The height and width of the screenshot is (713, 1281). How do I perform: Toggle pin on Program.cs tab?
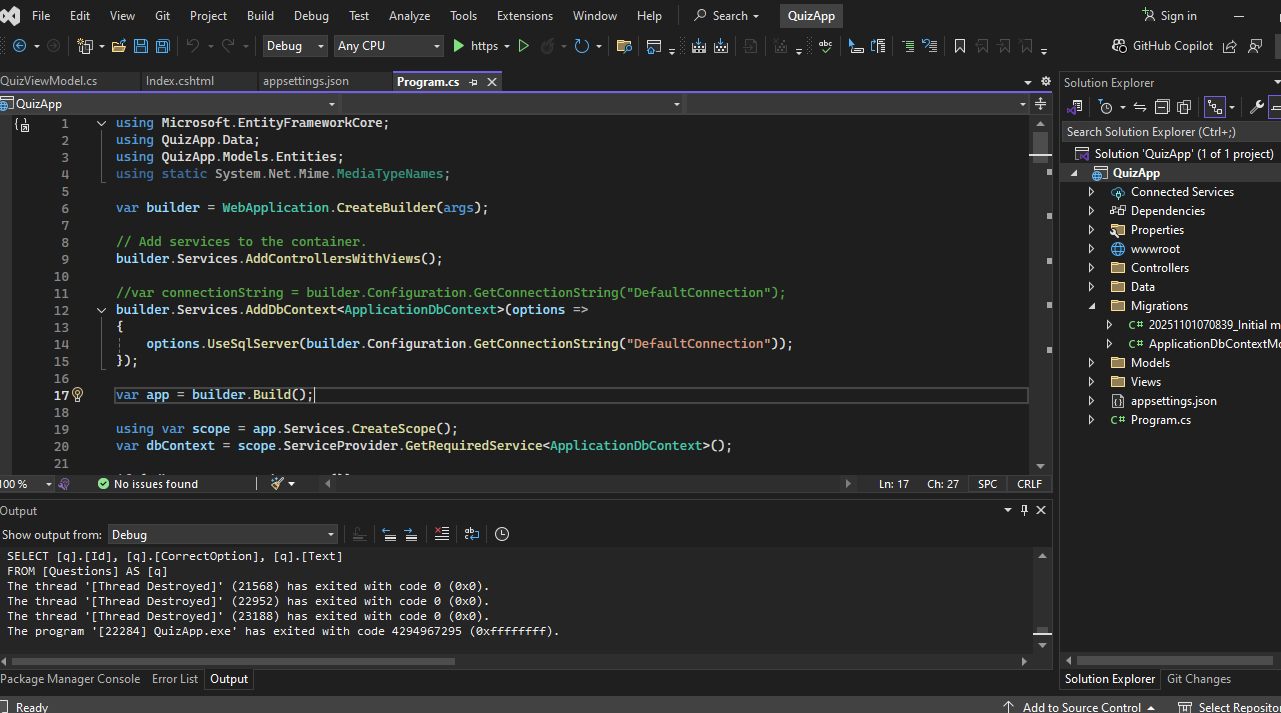point(473,82)
